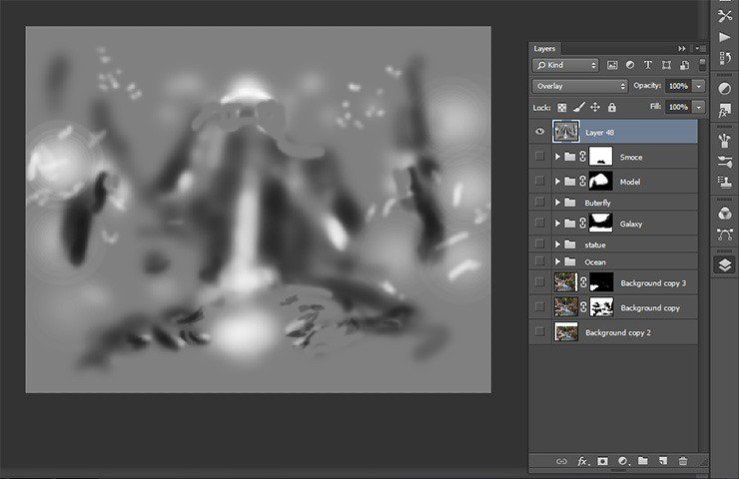Click the lock transparent pixels icon
The image size is (739, 479).
(x=561, y=107)
